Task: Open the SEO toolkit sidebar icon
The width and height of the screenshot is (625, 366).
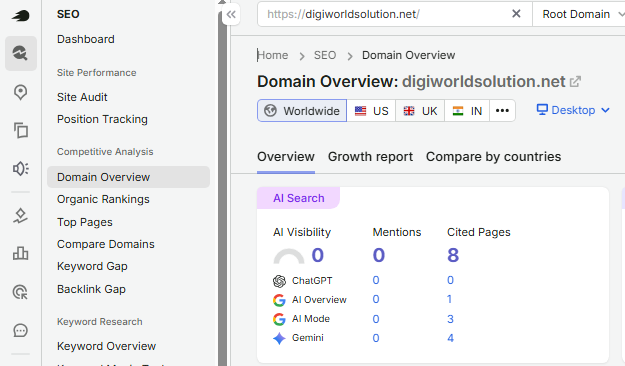Action: tap(21, 53)
